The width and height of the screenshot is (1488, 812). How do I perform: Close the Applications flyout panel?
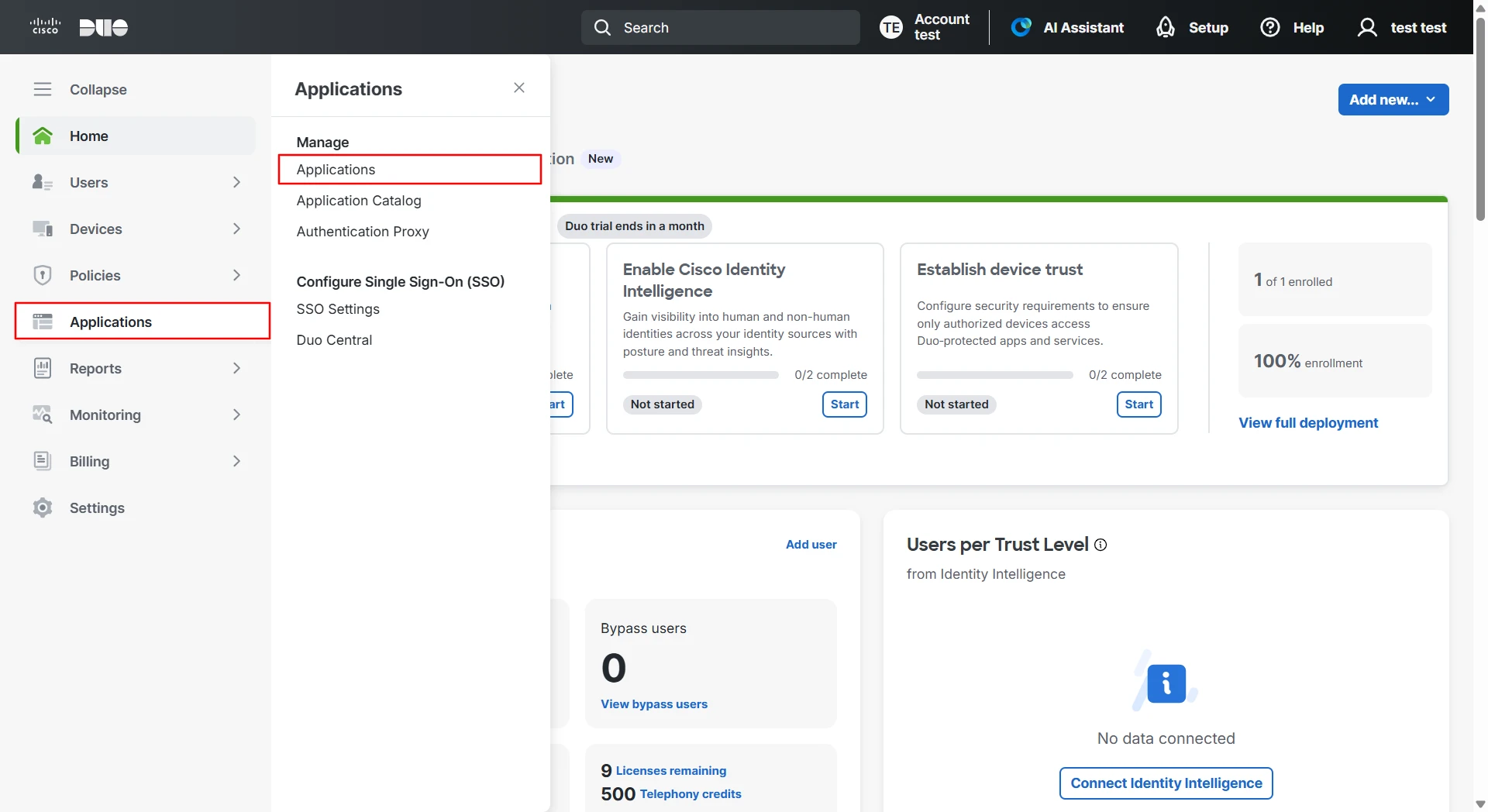pos(519,88)
